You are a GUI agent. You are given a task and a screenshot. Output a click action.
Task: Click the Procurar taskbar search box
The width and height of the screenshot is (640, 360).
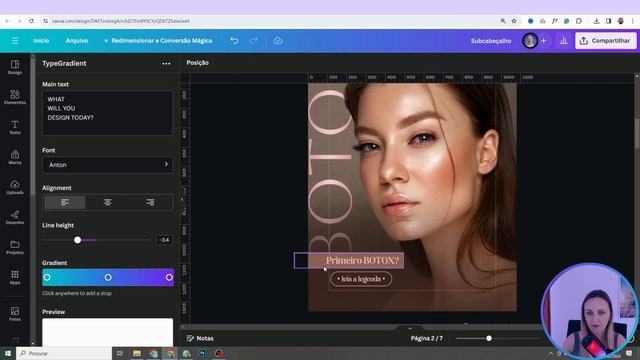64,353
